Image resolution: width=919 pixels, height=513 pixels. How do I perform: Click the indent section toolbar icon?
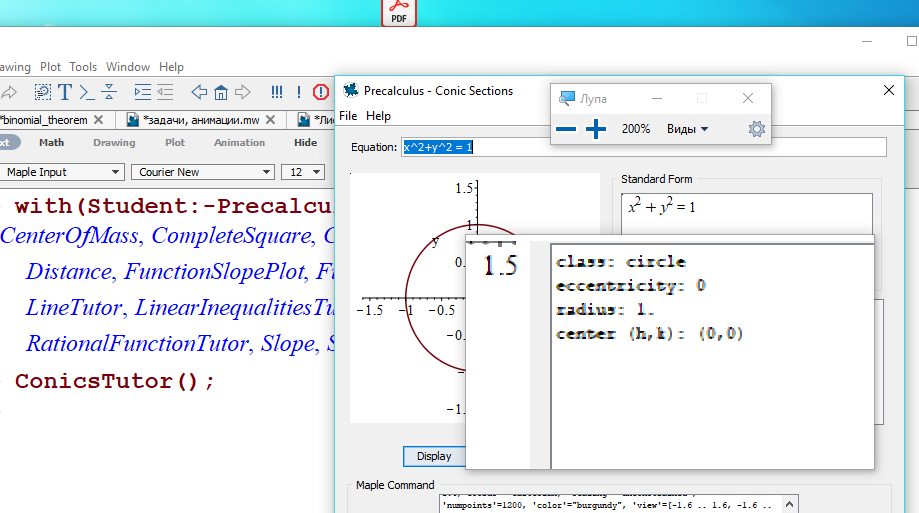coord(142,92)
